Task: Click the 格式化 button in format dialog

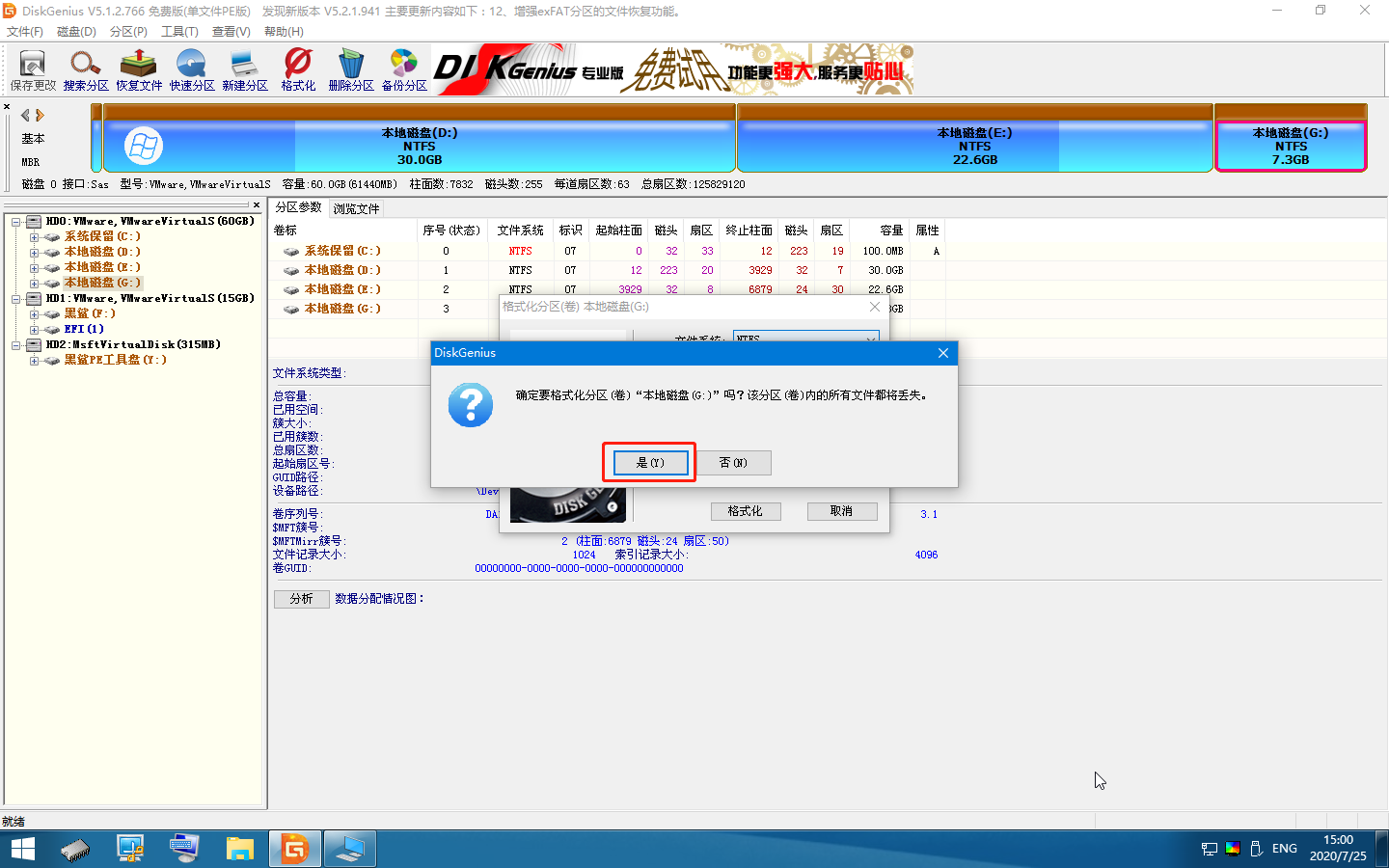Action: [746, 511]
